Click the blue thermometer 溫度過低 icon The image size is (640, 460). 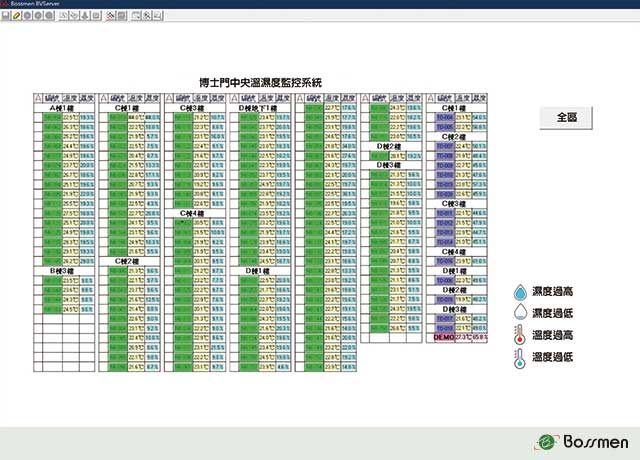[x=519, y=356]
